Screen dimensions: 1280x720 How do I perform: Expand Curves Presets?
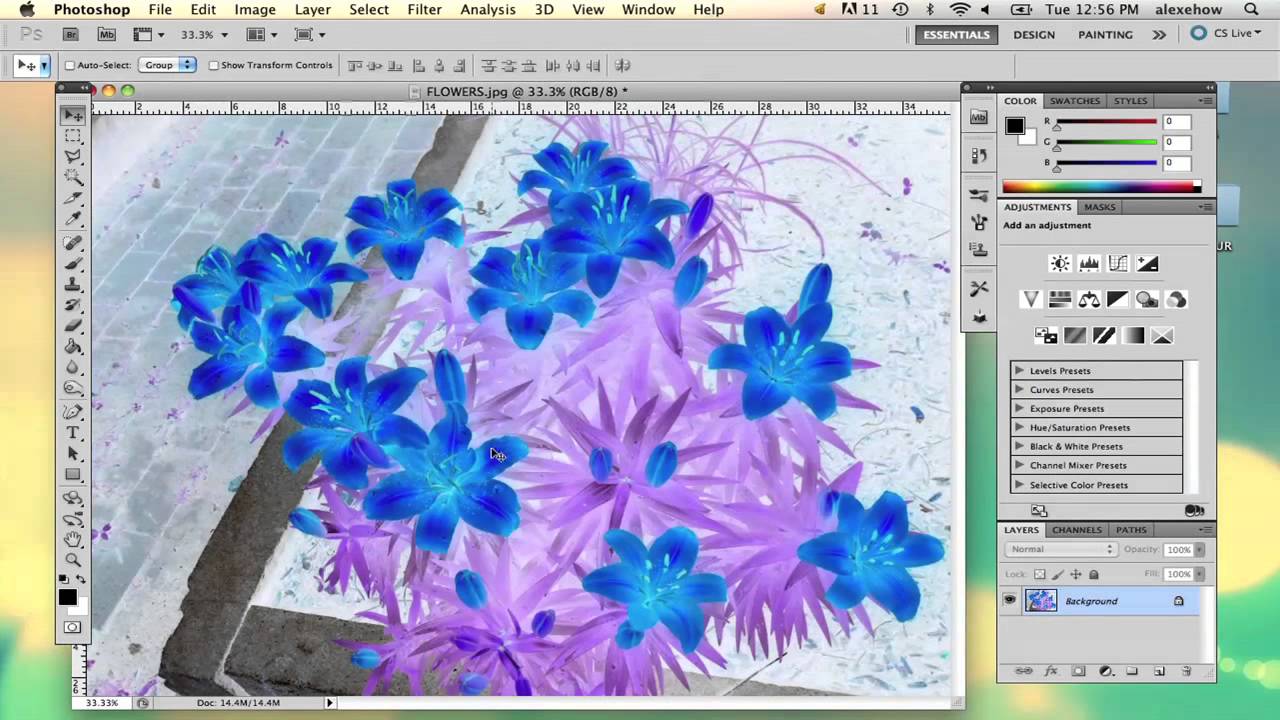1019,390
